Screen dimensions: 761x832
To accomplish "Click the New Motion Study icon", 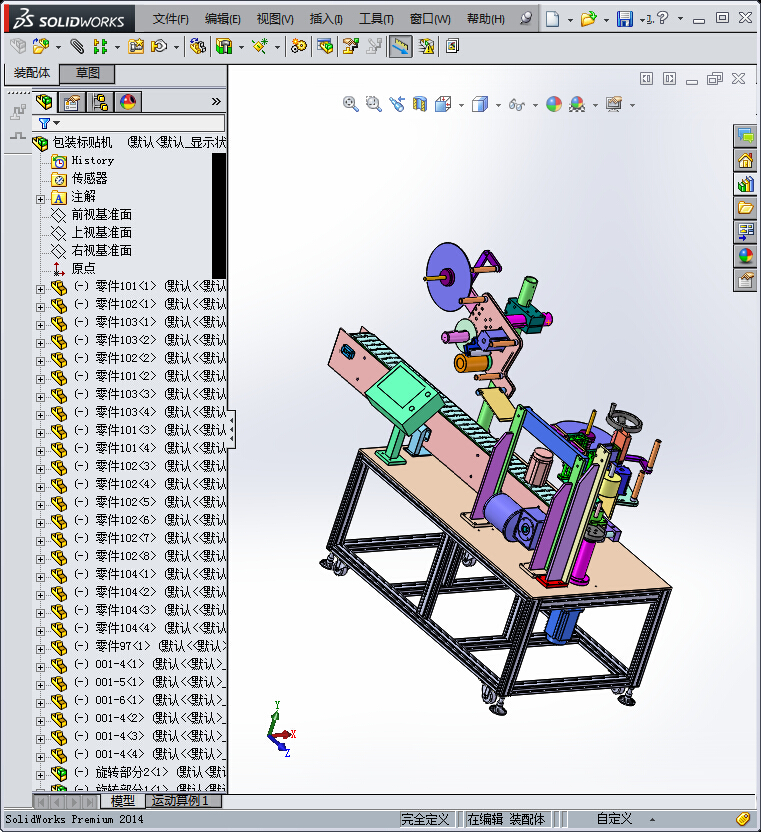I will (x=299, y=46).
